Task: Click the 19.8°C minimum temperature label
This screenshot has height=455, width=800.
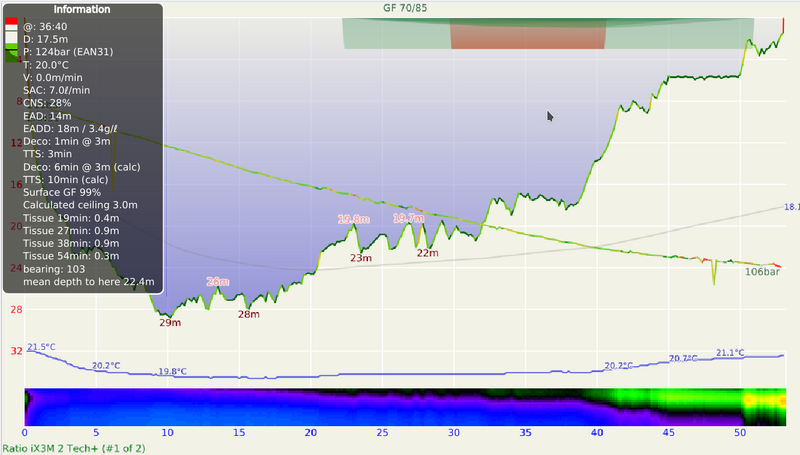Action: point(173,372)
